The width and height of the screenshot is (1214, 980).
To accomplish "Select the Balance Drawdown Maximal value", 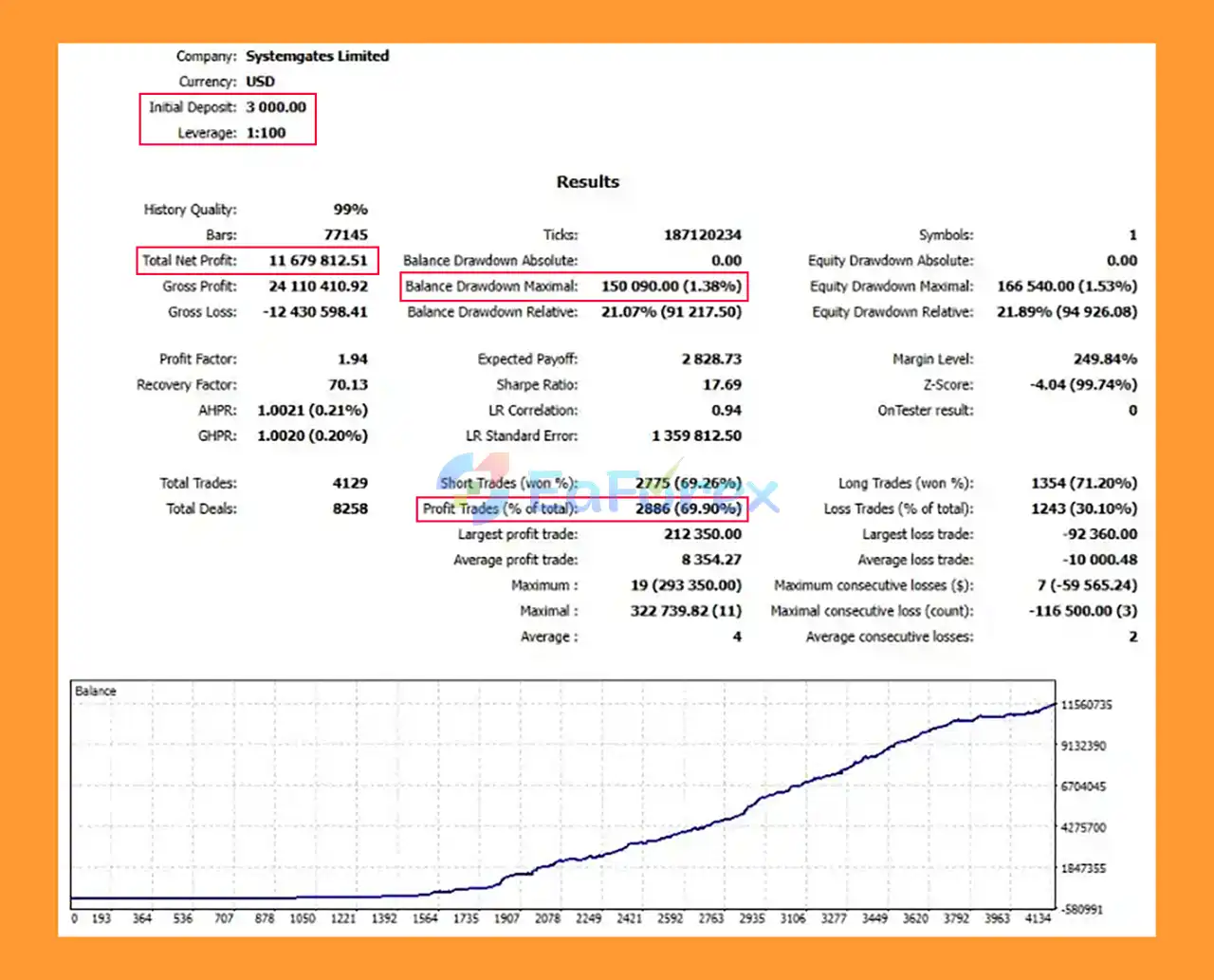I will click(671, 287).
